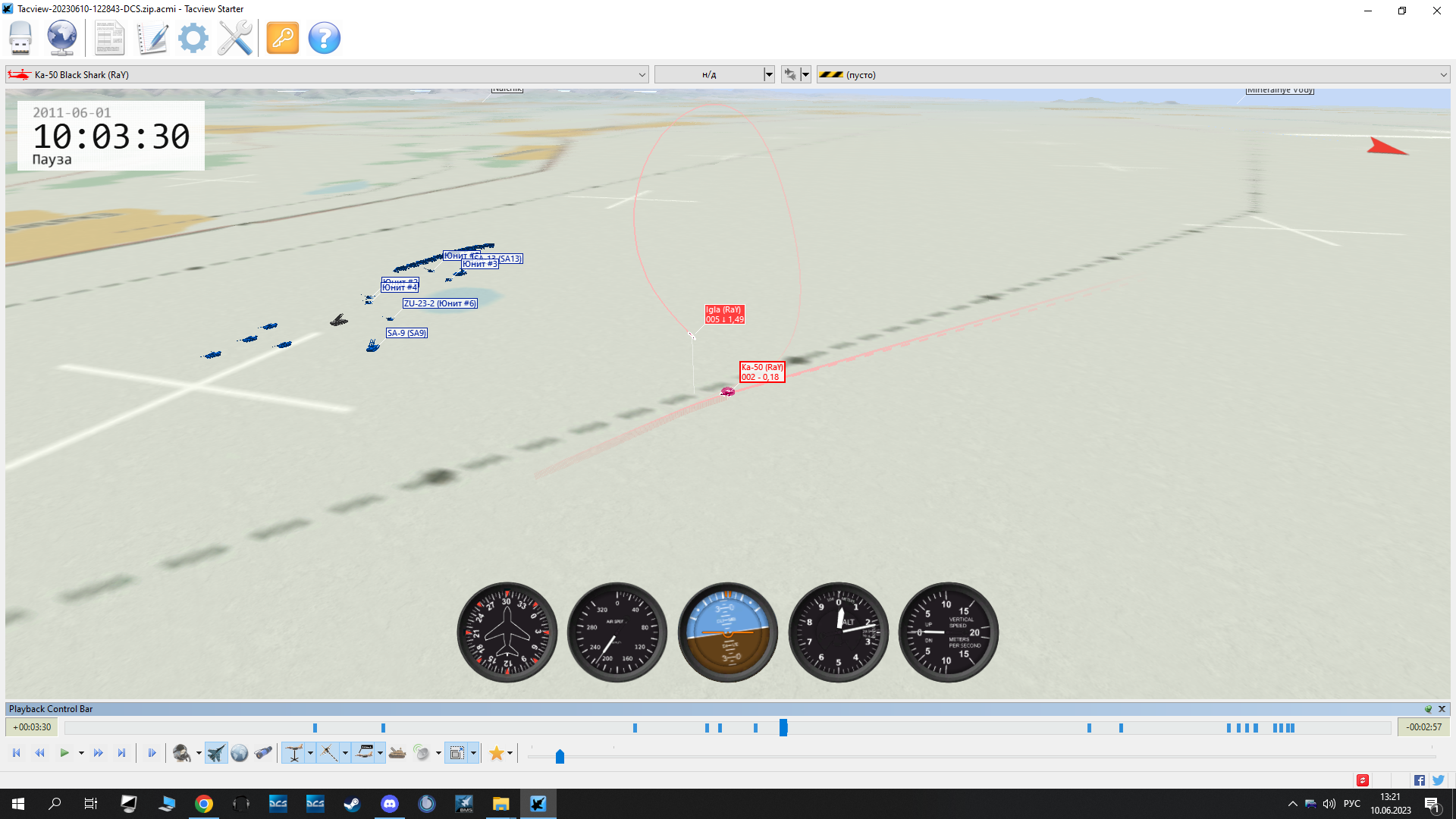Toggle the fighter jet external view icon
This screenshot has width=1456, height=819.
click(x=216, y=753)
